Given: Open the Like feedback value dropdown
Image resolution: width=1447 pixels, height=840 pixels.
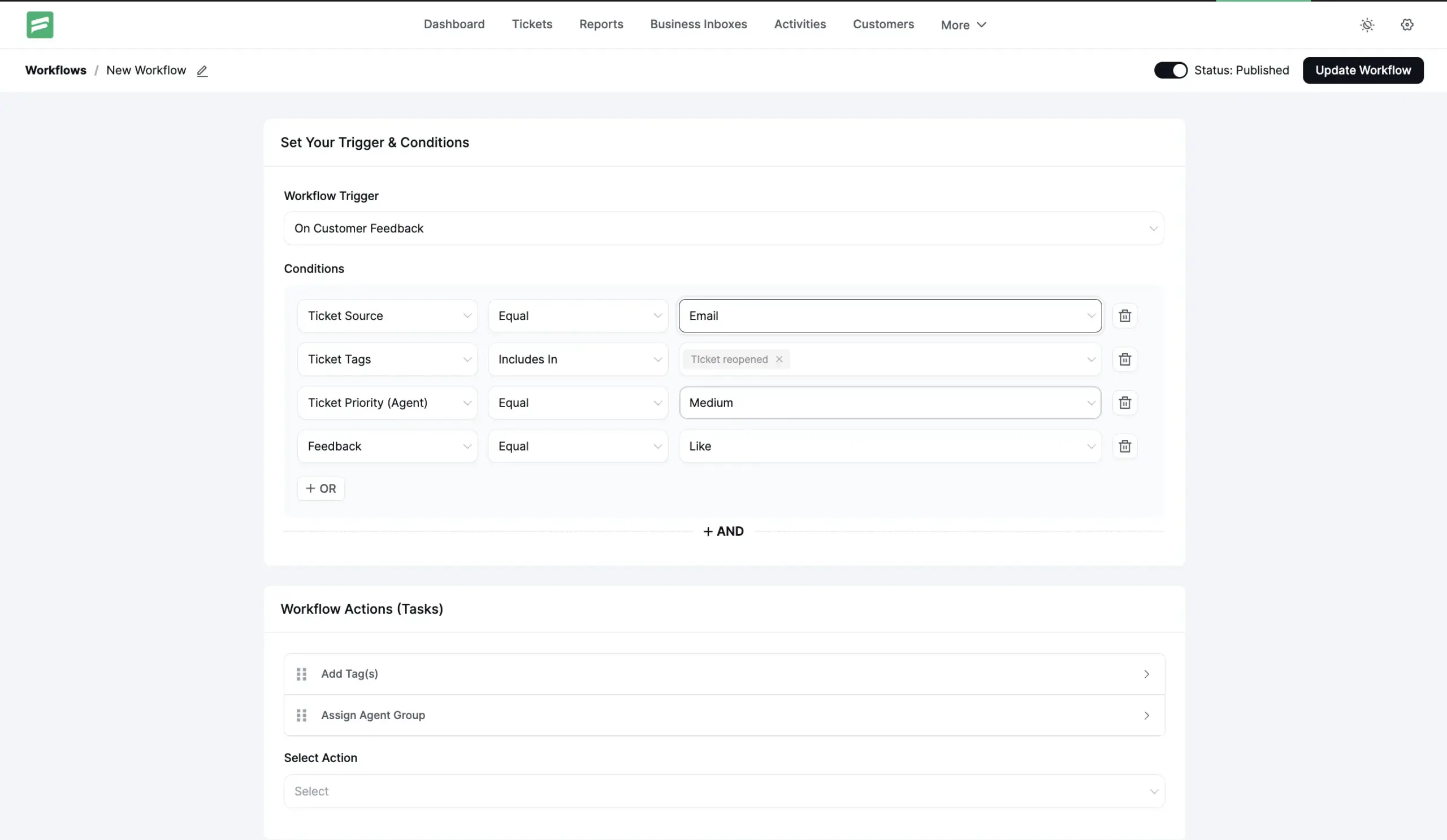Looking at the screenshot, I should (x=890, y=447).
